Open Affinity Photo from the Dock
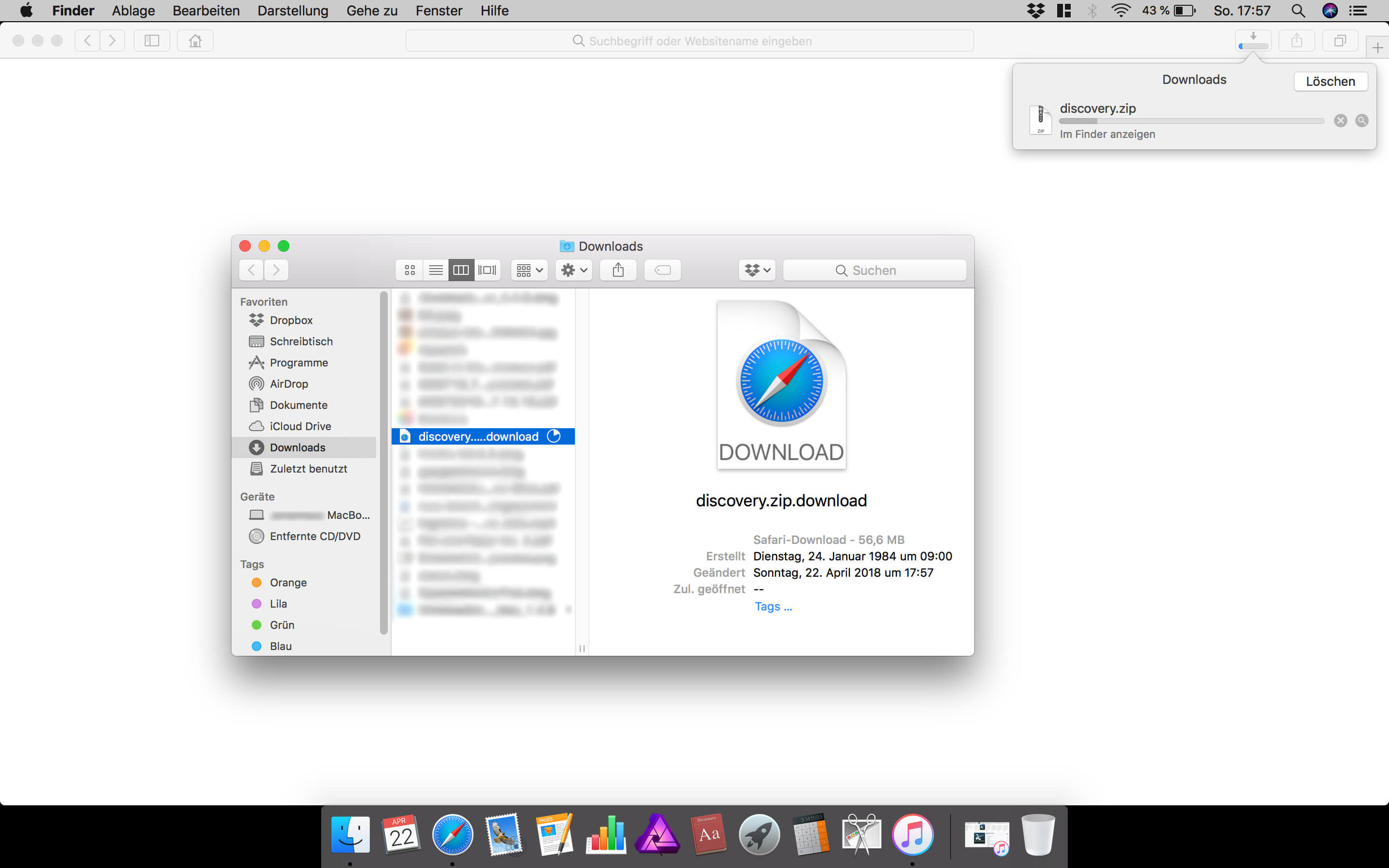Viewport: 1389px width, 868px height. (x=657, y=834)
